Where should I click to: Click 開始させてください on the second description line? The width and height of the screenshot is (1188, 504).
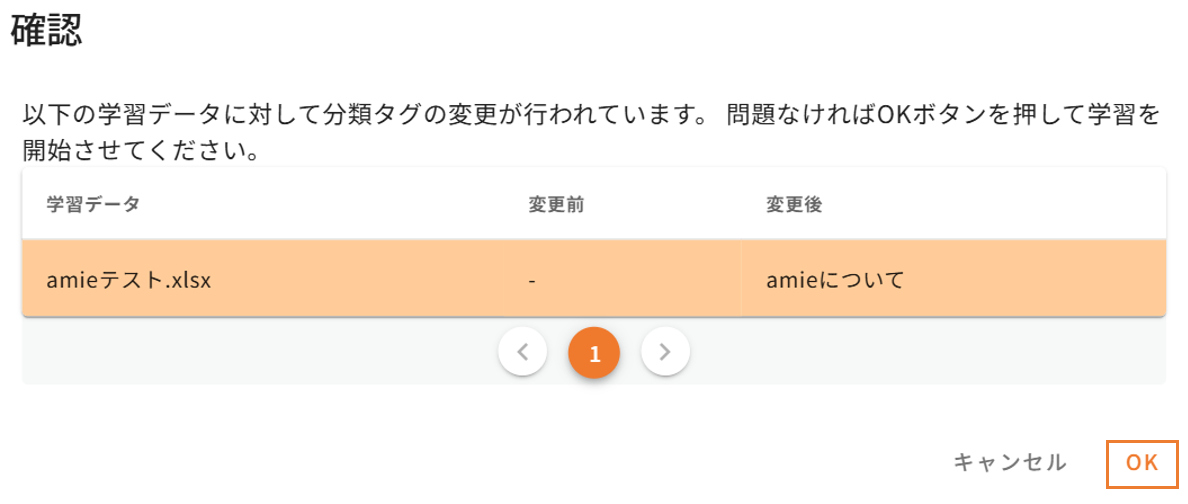click(140, 153)
